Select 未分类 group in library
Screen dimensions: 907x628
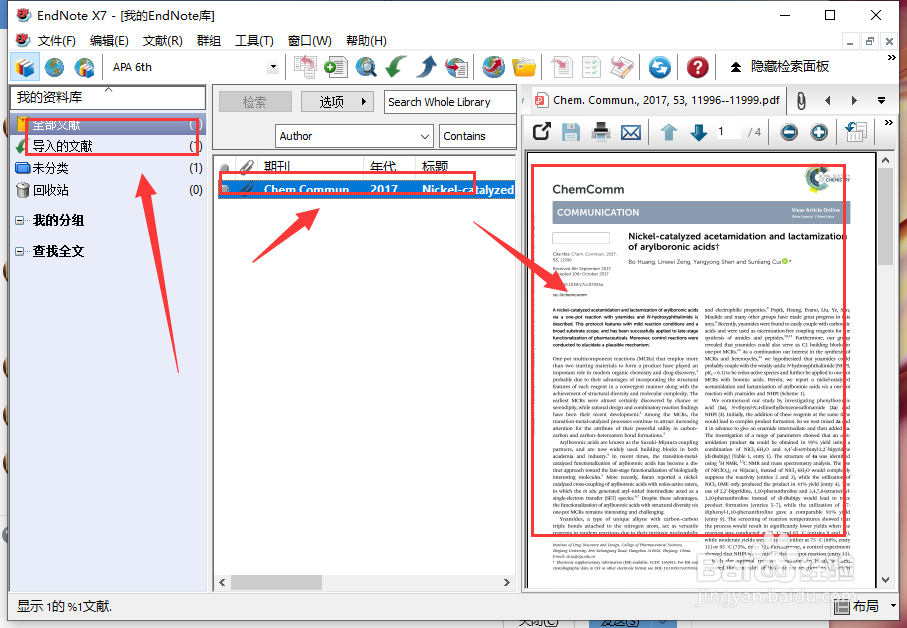coord(109,168)
